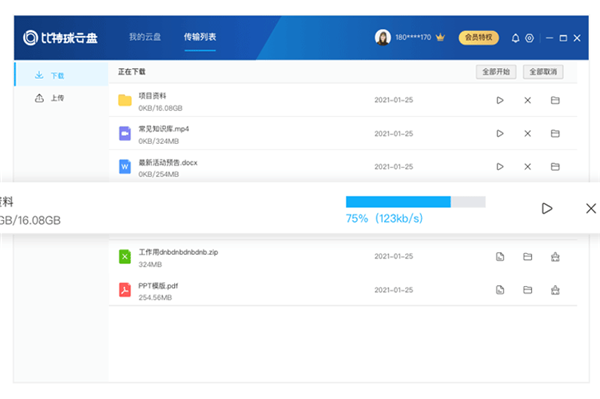This screenshot has width=600, height=399.
Task: Select the PPT模版.pdf file name
Action: point(158,286)
